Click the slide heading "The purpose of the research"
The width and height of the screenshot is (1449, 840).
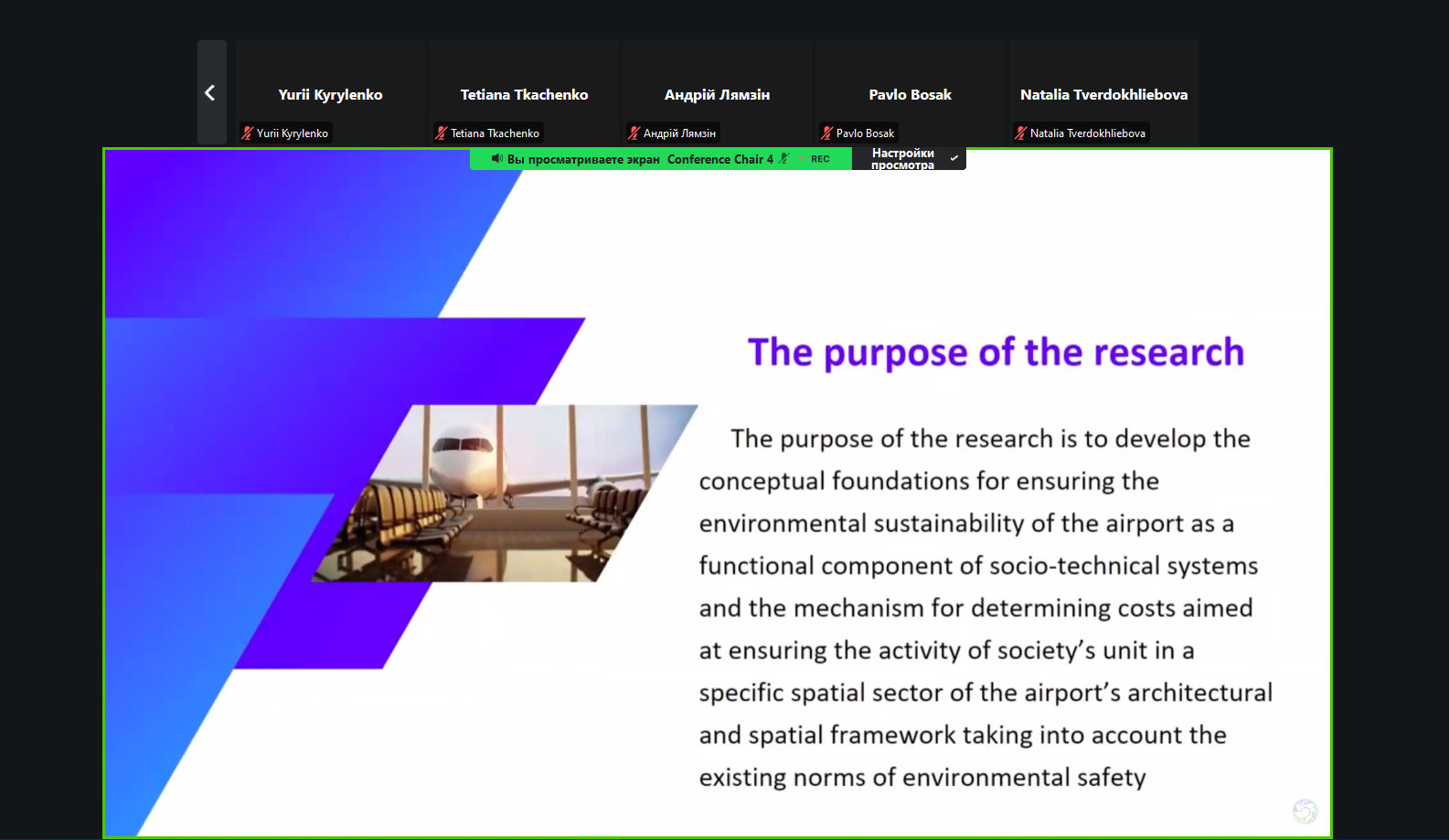click(996, 352)
